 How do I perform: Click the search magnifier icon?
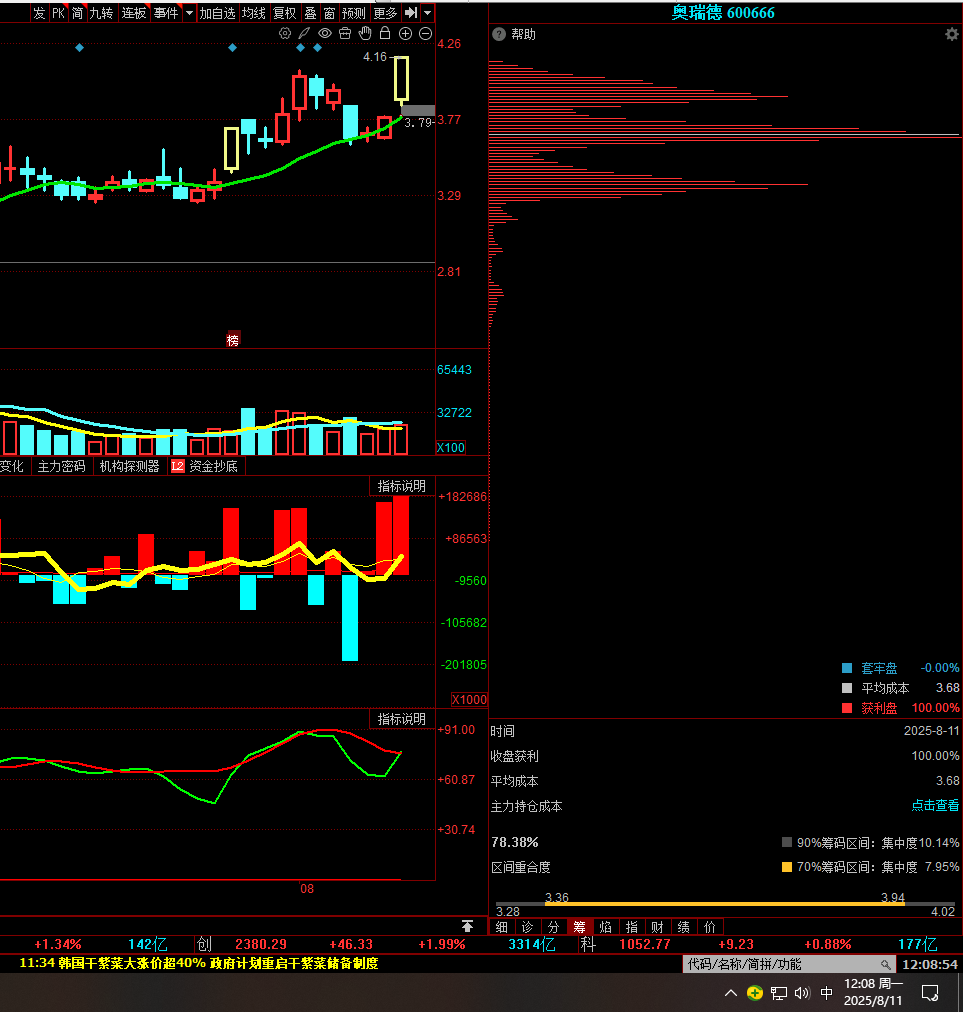(x=886, y=965)
